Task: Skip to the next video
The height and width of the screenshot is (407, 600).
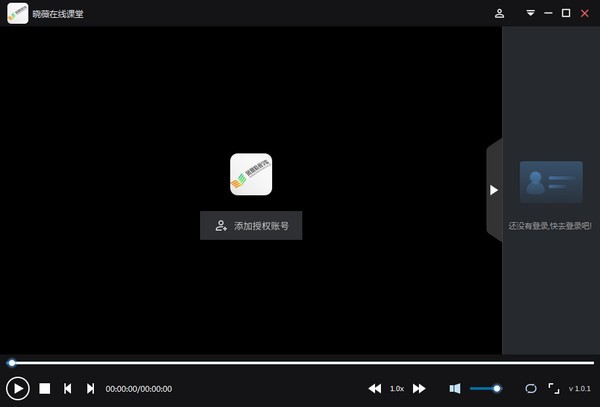Action: click(90, 388)
